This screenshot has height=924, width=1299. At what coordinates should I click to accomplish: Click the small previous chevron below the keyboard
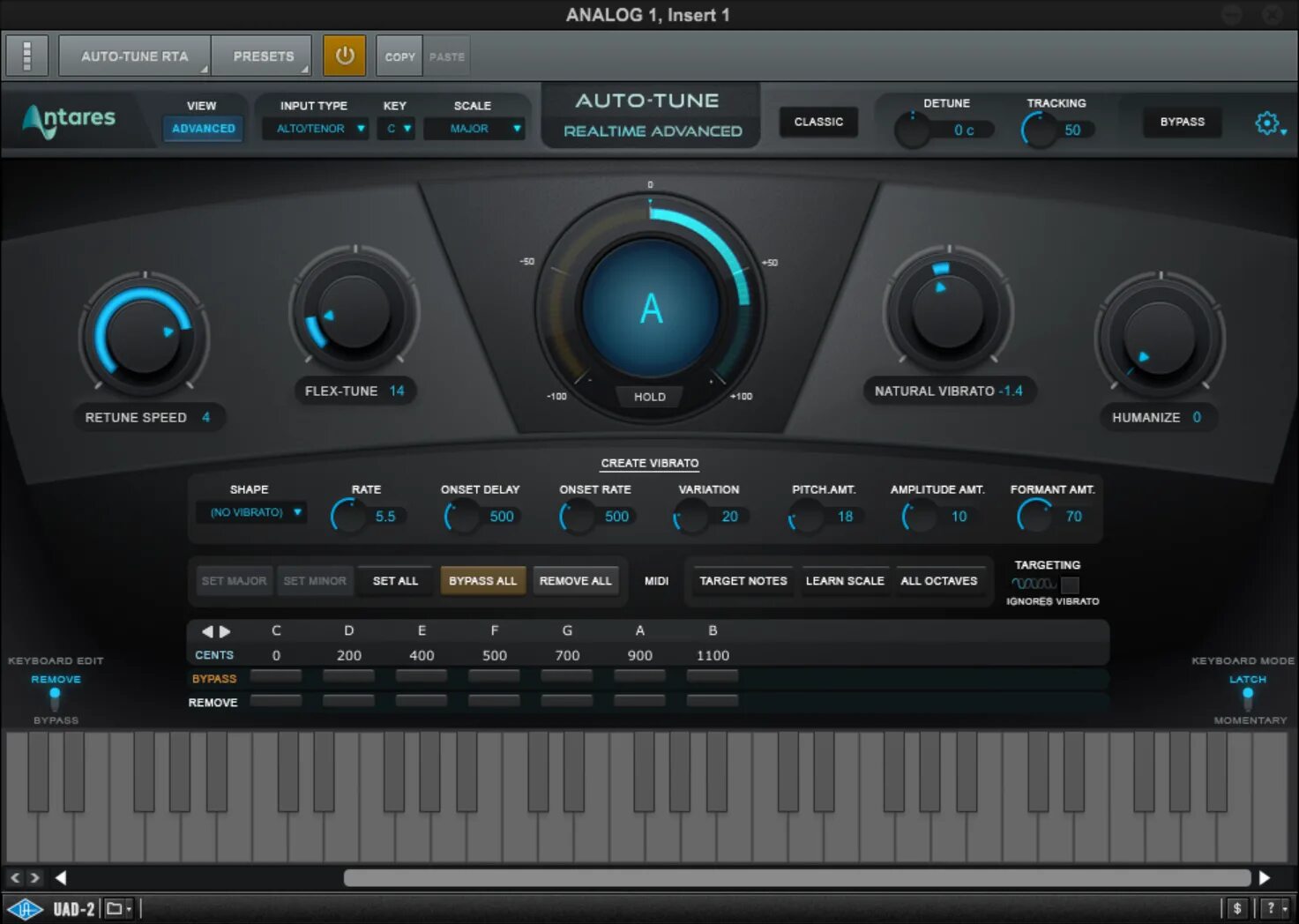tap(15, 877)
